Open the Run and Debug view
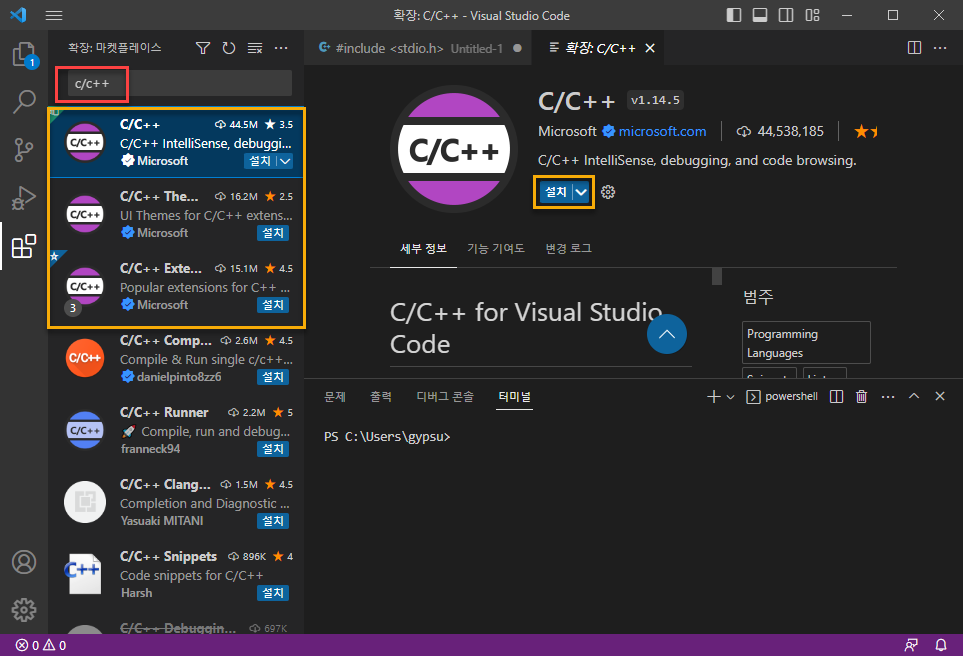This screenshot has width=963, height=656. click(x=24, y=198)
